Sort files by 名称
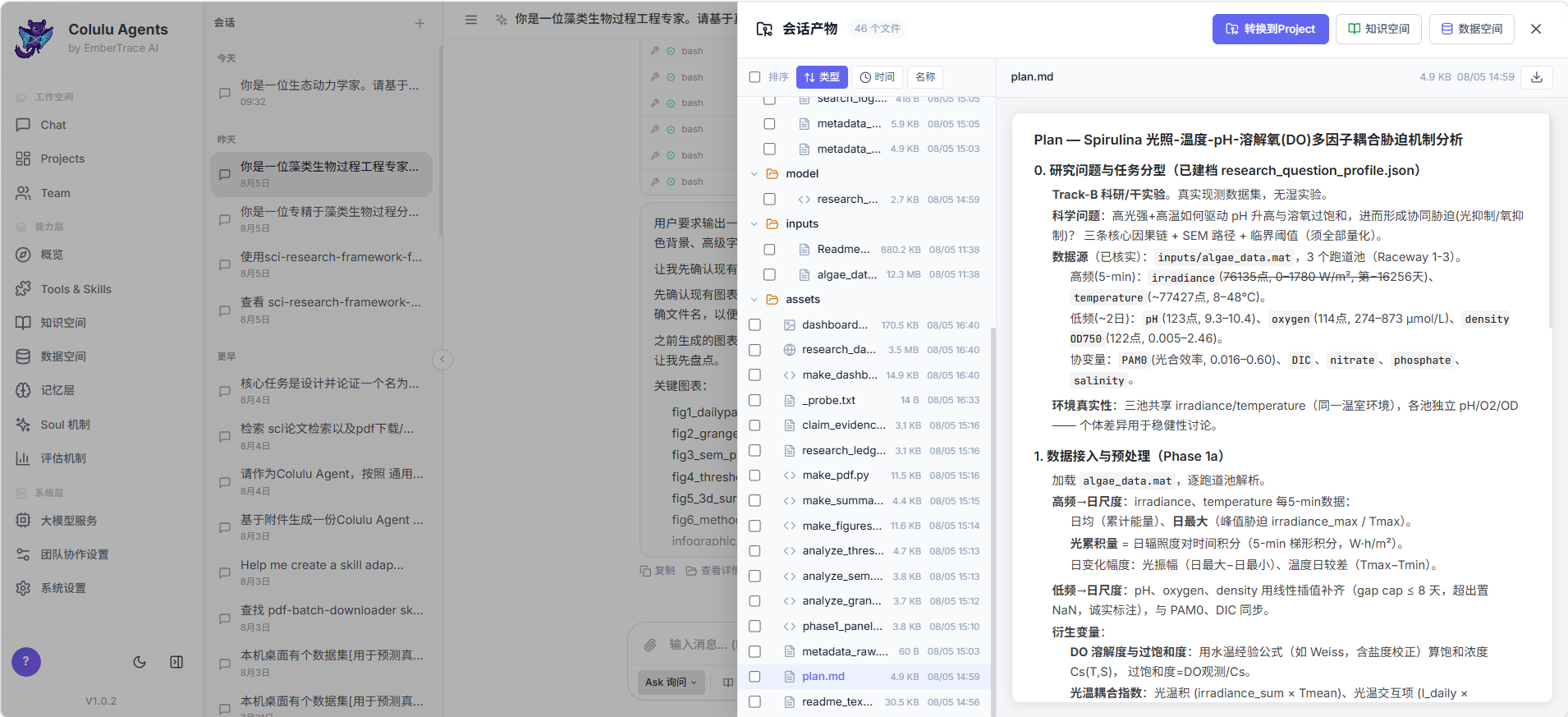The height and width of the screenshot is (717, 1568). click(925, 77)
